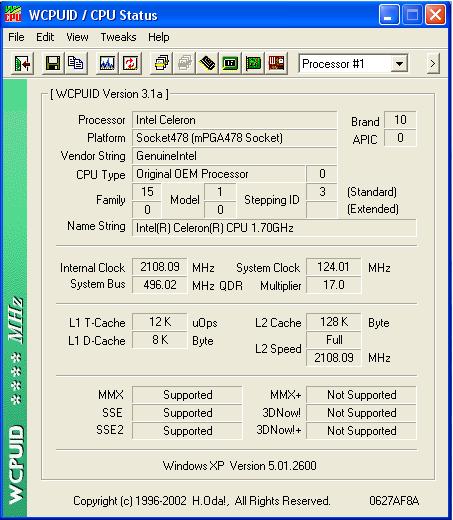
Task: Open the clock history graph icon
Action: (107, 63)
